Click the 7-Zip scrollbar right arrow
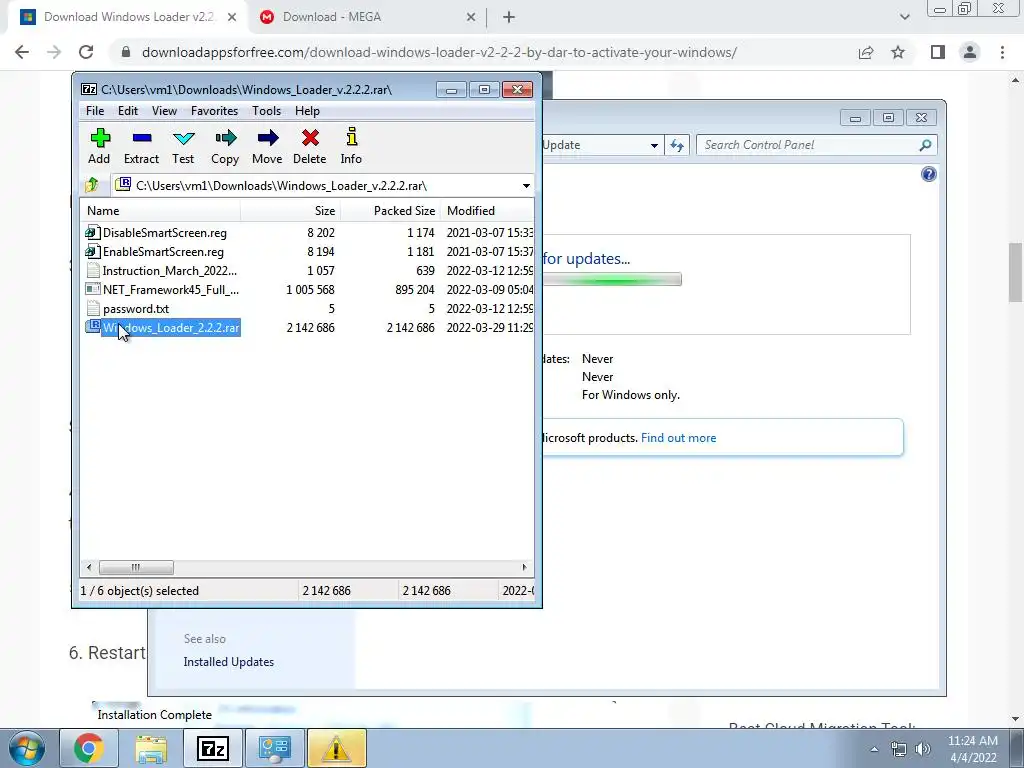Viewport: 1024px width, 768px height. 524,567
